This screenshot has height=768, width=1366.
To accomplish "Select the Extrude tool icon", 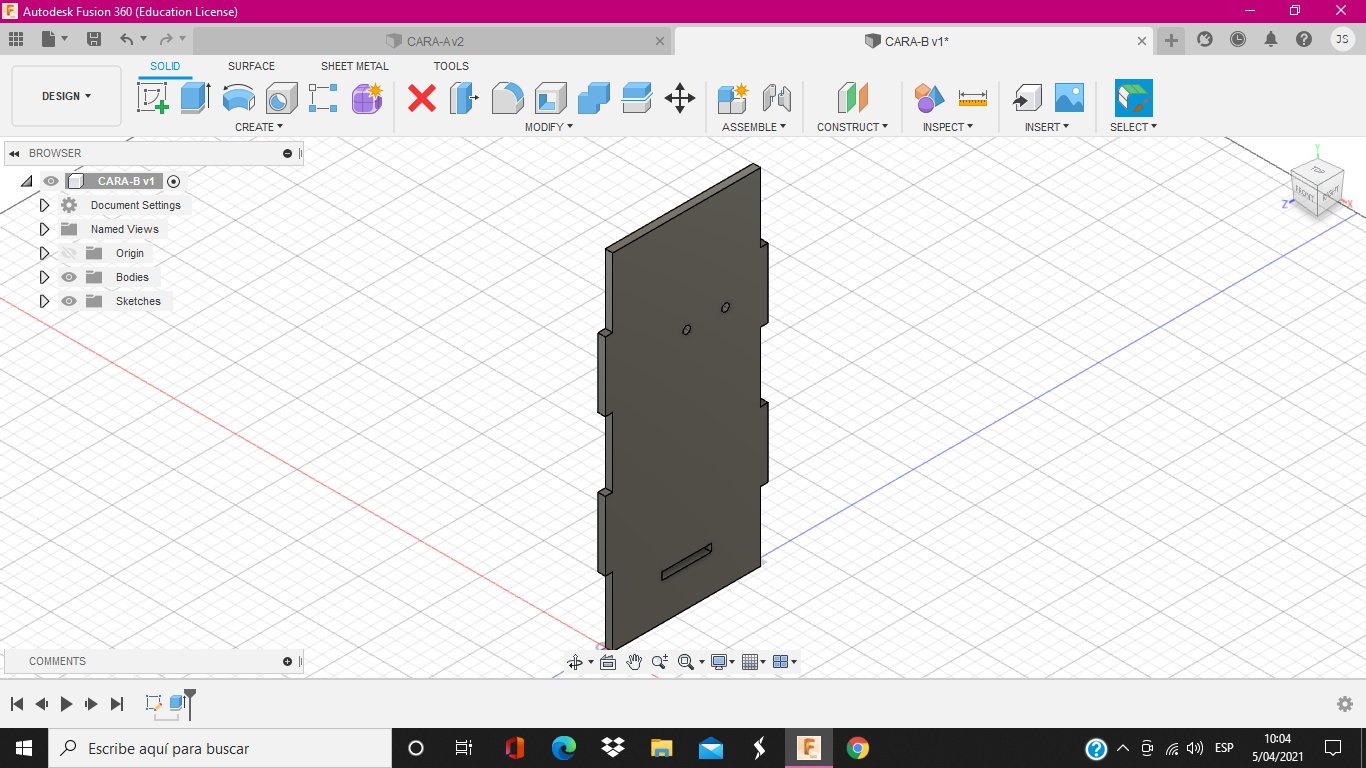I will click(195, 98).
